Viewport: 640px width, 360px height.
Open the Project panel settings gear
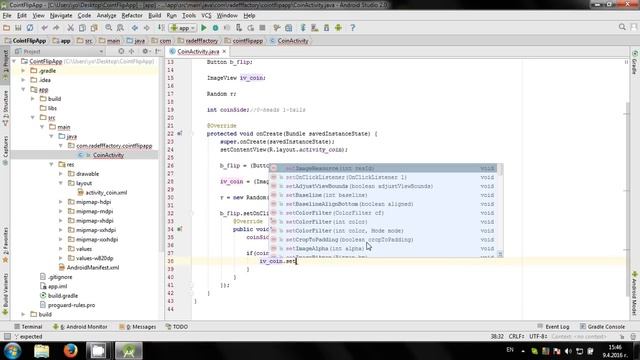point(145,51)
